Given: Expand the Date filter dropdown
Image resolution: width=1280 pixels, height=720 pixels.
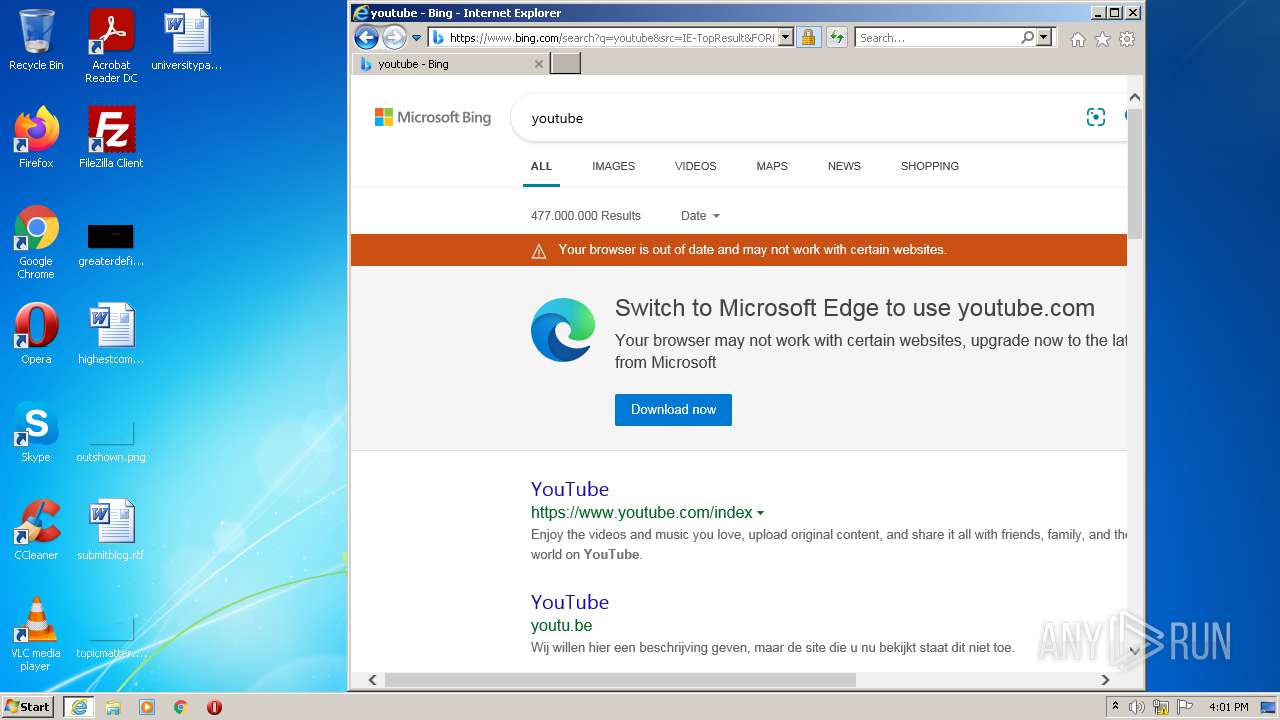Looking at the screenshot, I should pyautogui.click(x=700, y=216).
